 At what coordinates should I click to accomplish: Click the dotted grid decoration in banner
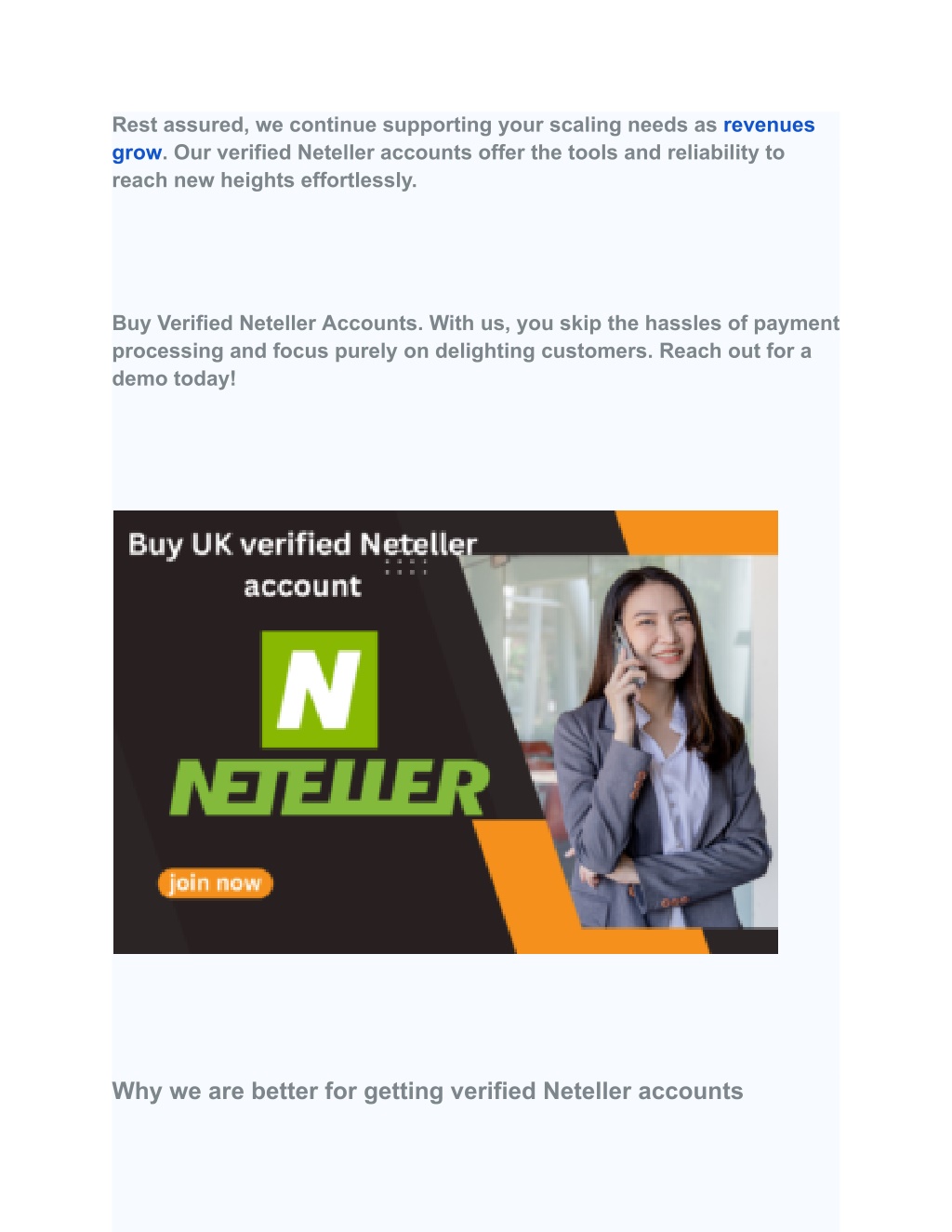point(406,566)
